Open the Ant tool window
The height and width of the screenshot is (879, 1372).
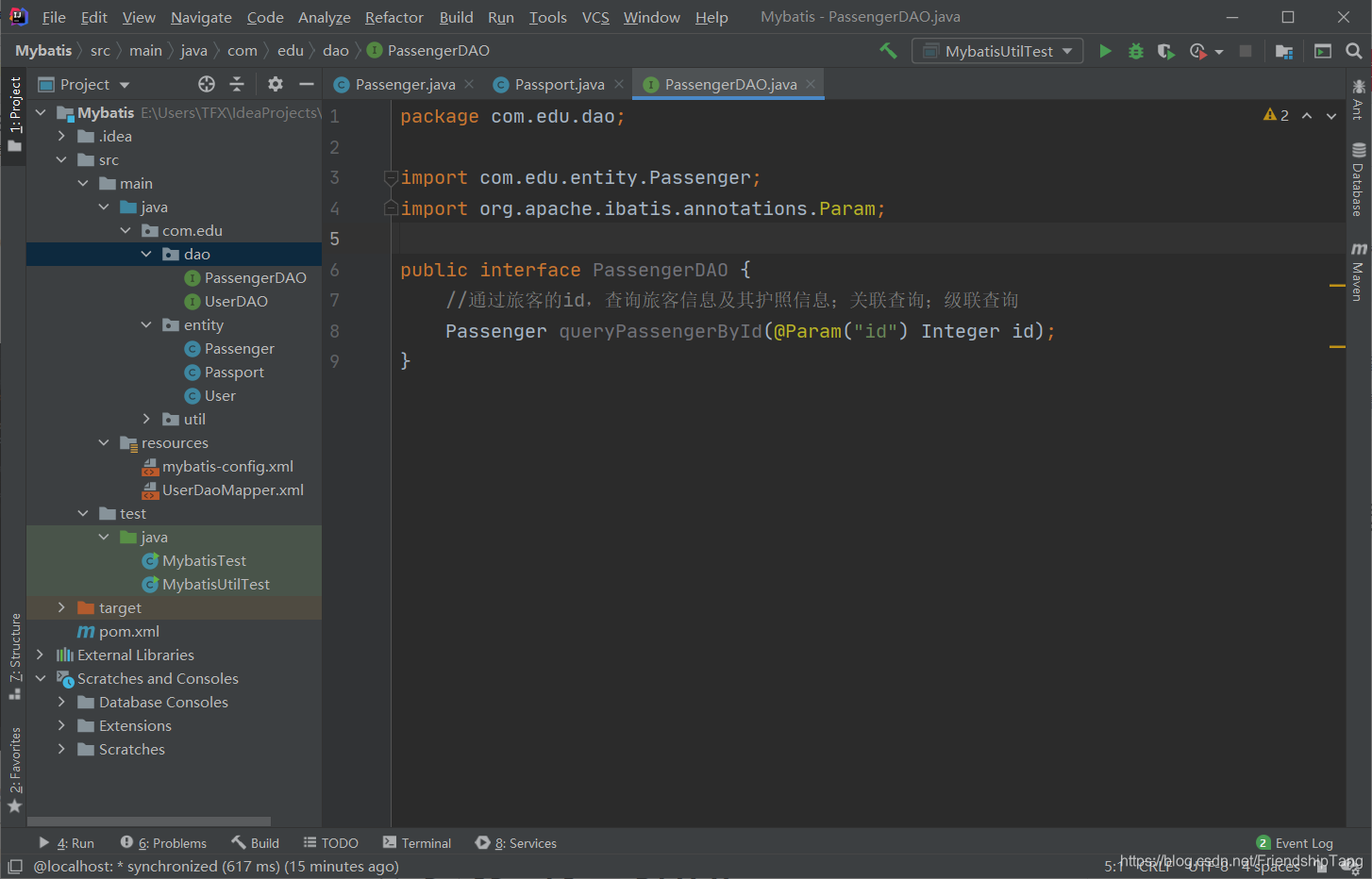pyautogui.click(x=1359, y=99)
